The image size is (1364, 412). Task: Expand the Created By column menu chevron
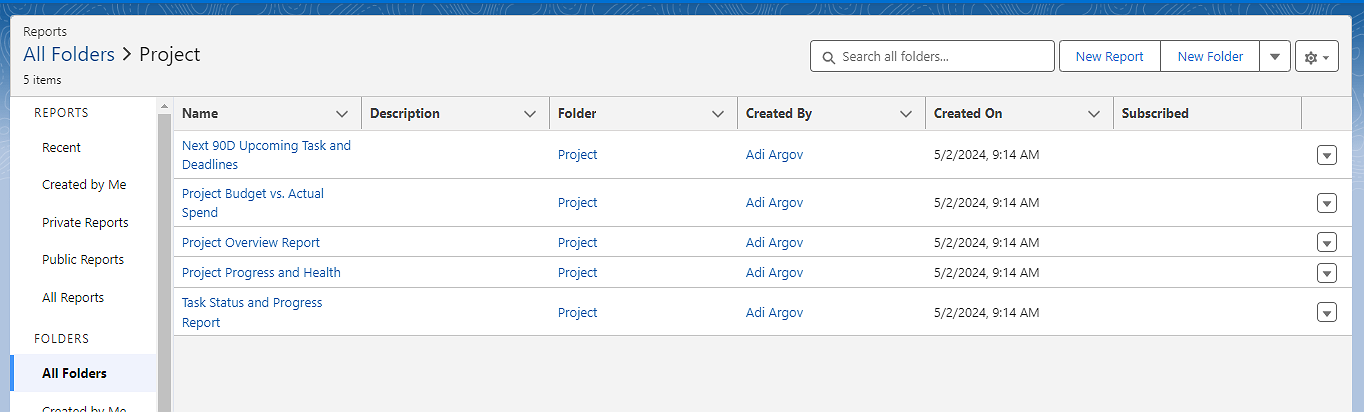[x=906, y=114]
